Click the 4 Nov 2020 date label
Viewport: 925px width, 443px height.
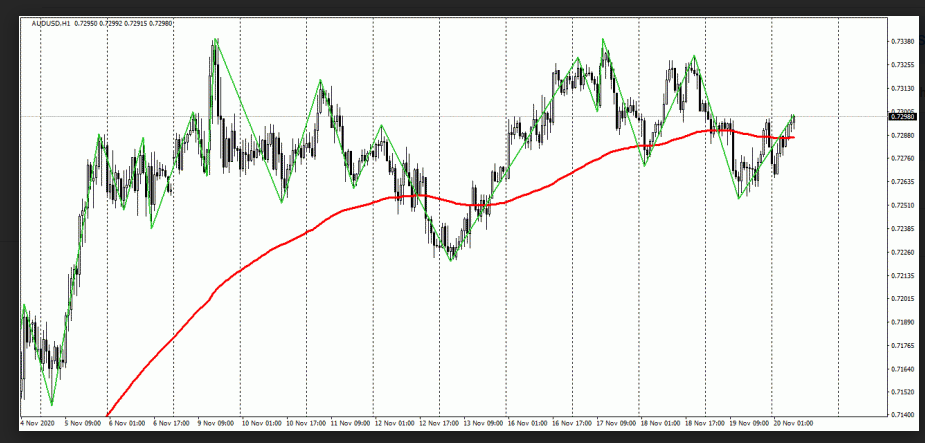[x=37, y=423]
